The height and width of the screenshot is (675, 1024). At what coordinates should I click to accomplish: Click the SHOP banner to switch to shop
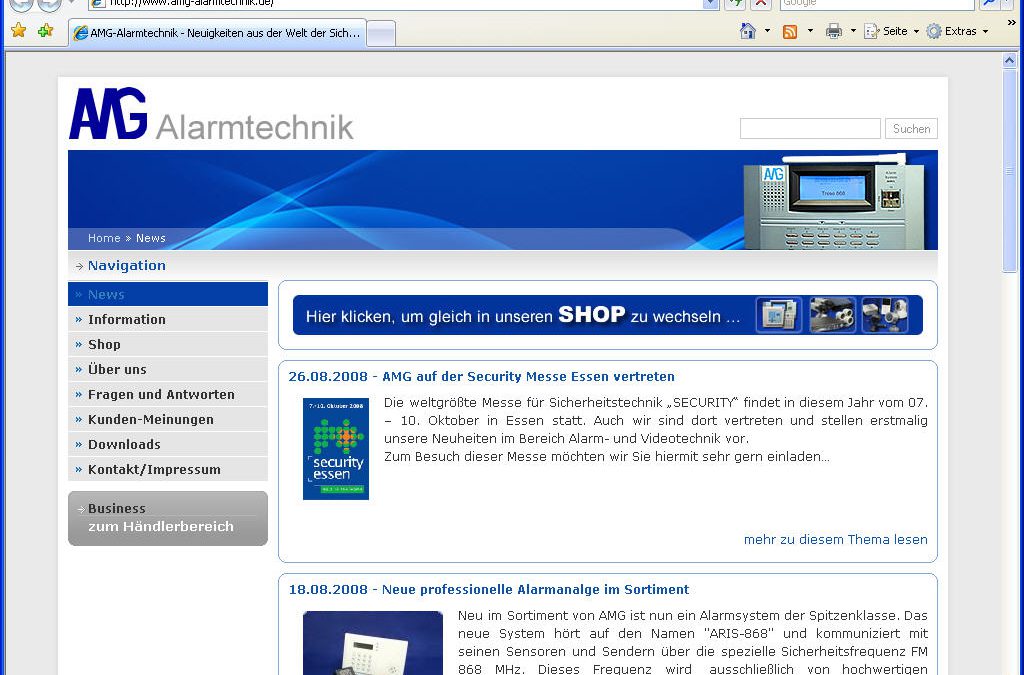(x=607, y=315)
